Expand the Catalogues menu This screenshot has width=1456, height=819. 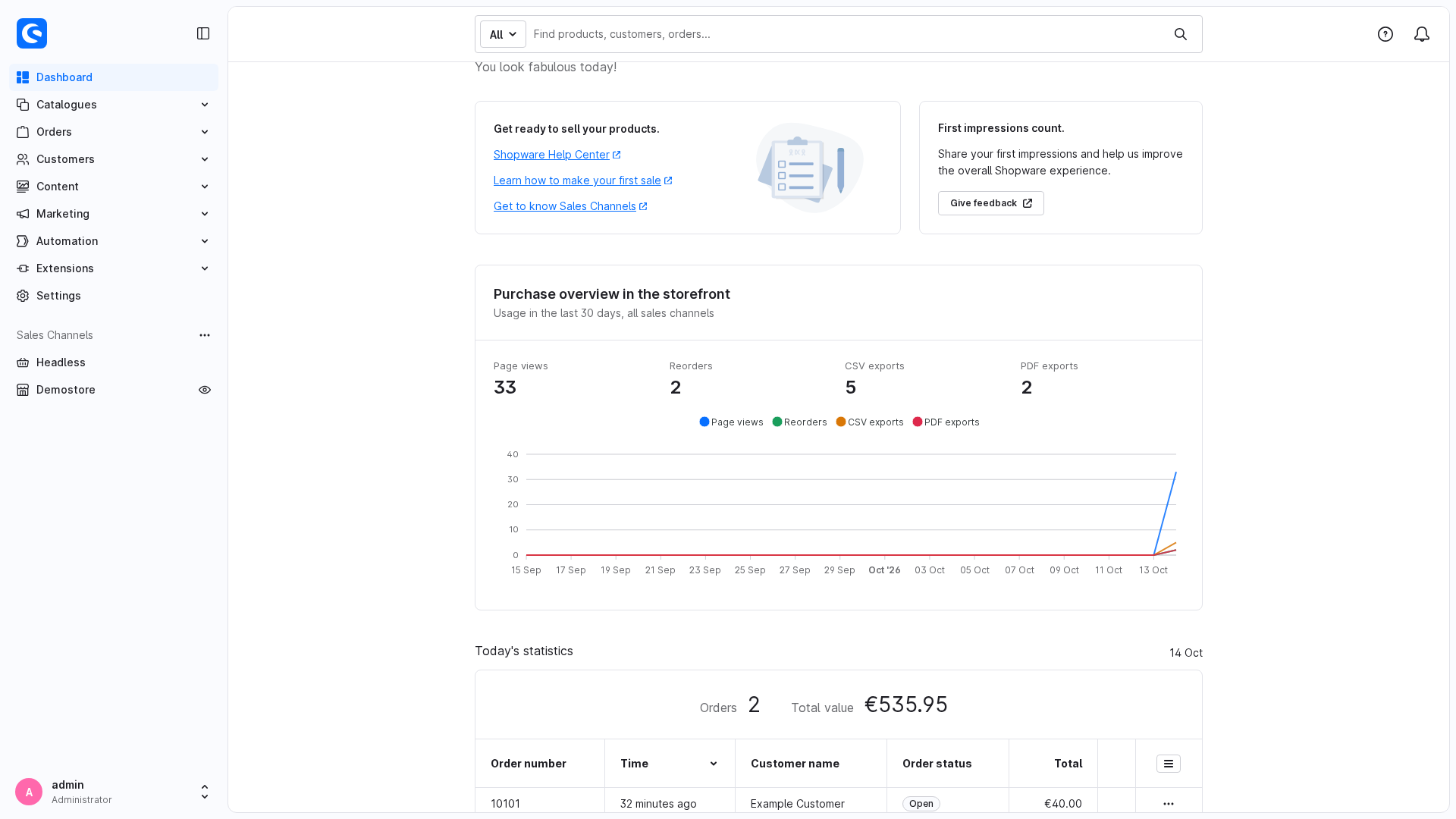tap(114, 105)
